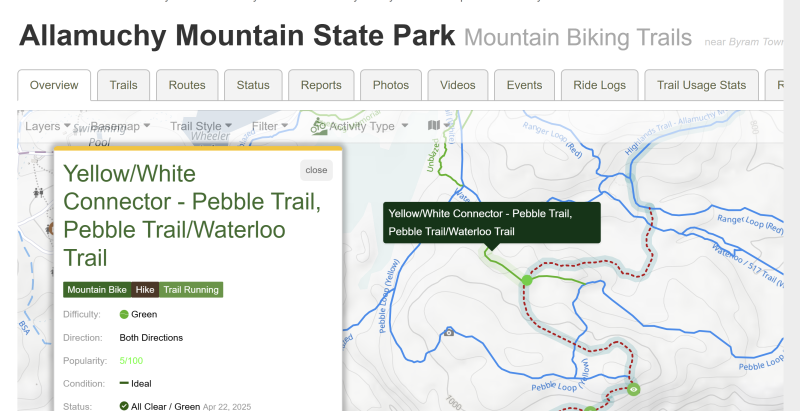Image resolution: width=800 pixels, height=411 pixels.
Task: Click the mountain biker Activity Type icon
Action: point(320,127)
